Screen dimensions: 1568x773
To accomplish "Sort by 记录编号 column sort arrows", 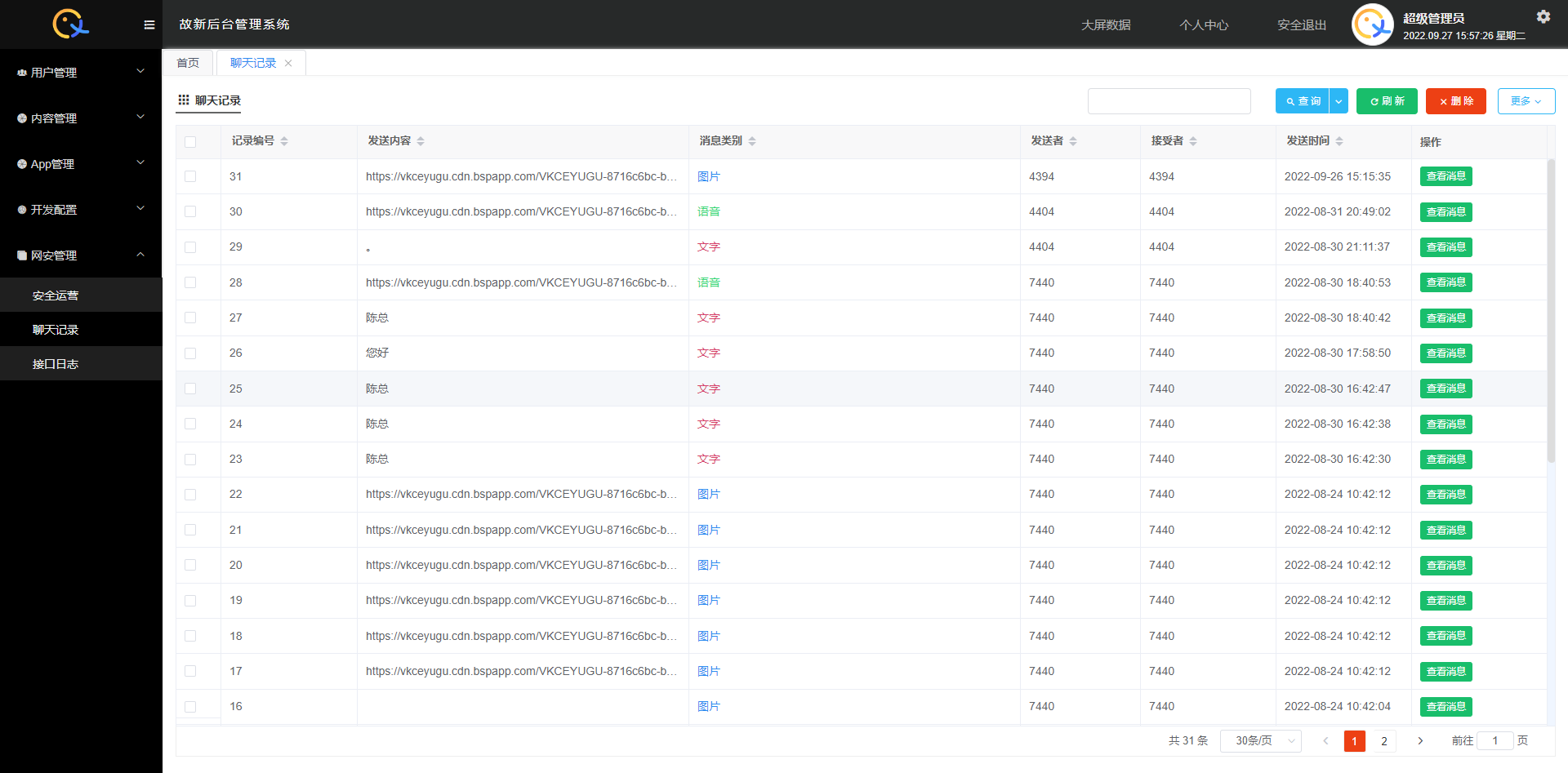I will (284, 141).
